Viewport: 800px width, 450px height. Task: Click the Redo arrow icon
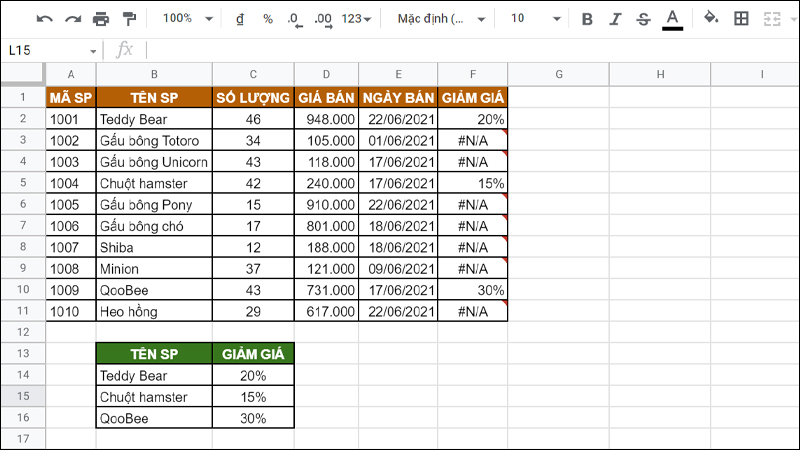click(x=73, y=19)
